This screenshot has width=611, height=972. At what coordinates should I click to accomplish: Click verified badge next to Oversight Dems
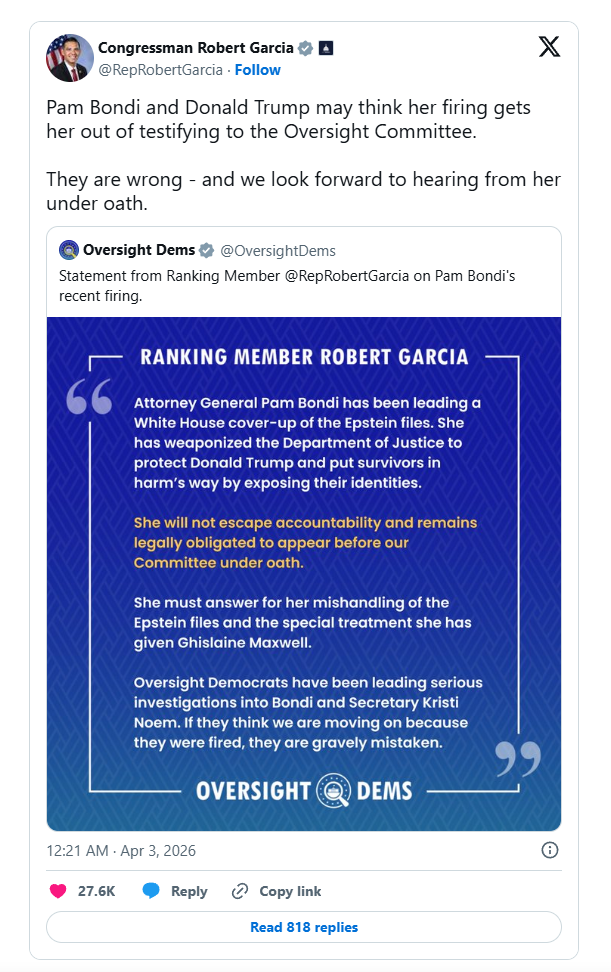206,250
